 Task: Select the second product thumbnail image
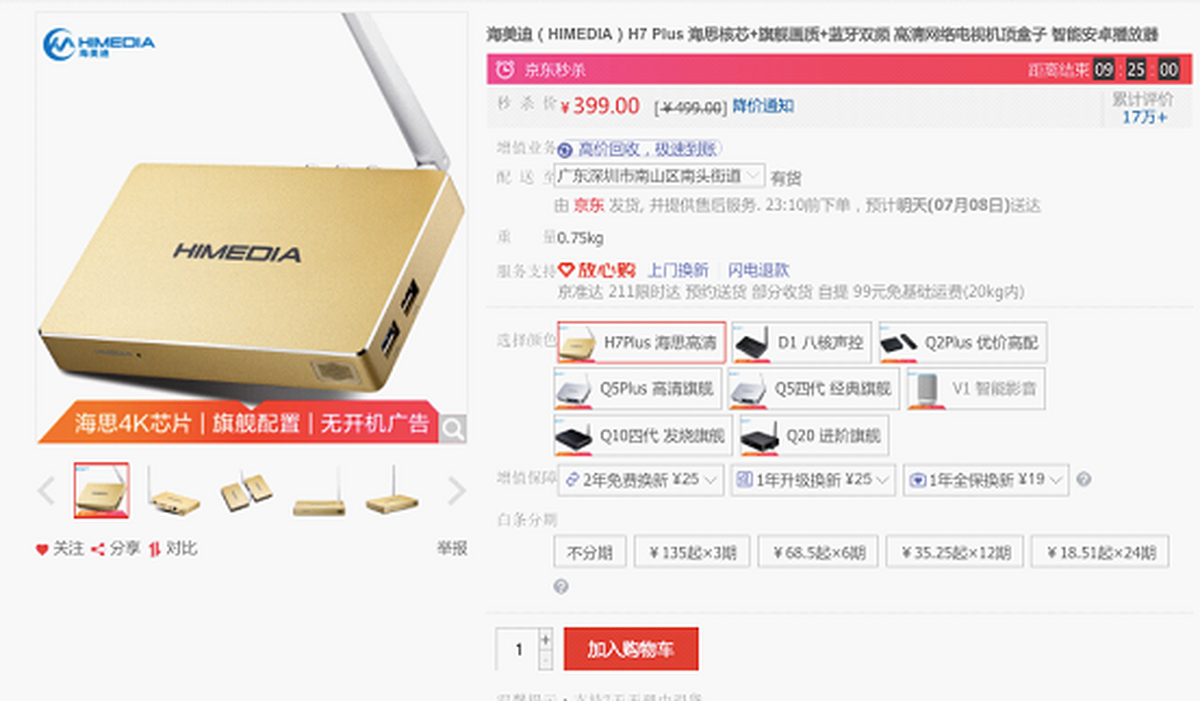click(174, 491)
